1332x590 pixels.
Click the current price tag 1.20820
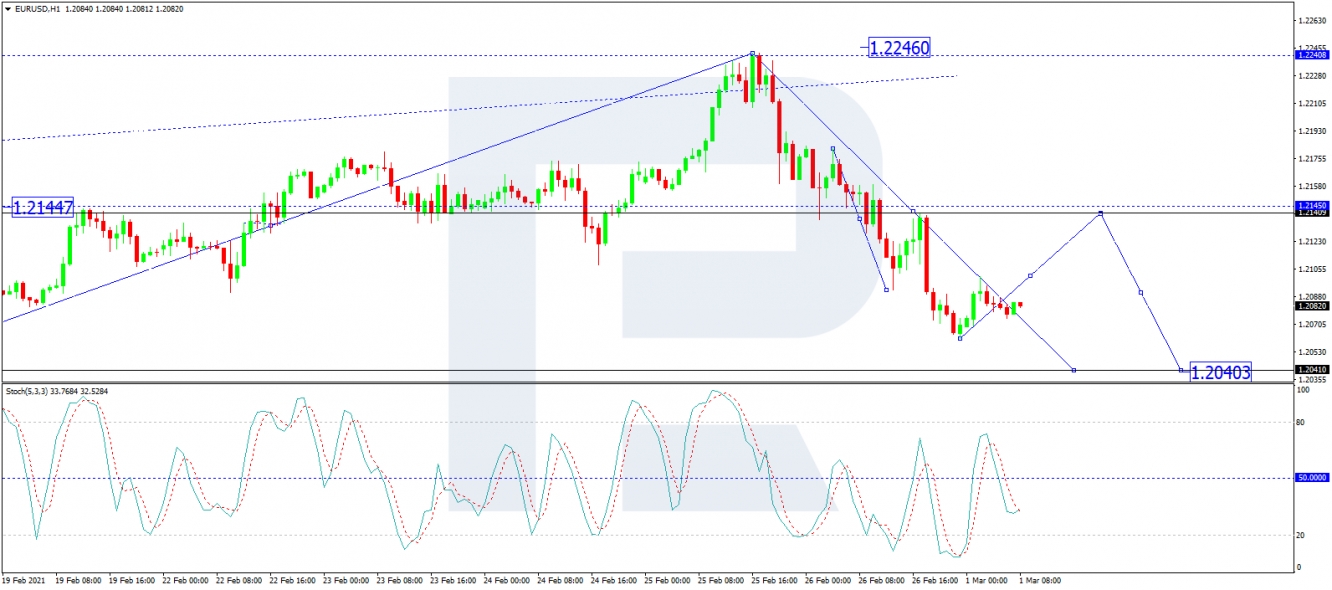[1311, 306]
